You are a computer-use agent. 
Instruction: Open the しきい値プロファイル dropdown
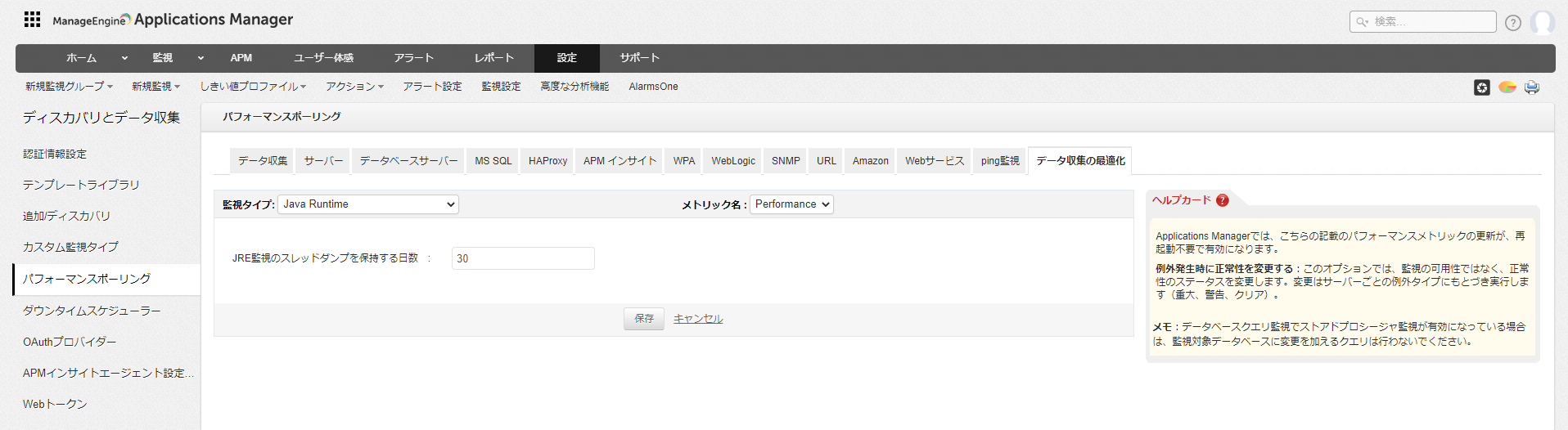(253, 87)
